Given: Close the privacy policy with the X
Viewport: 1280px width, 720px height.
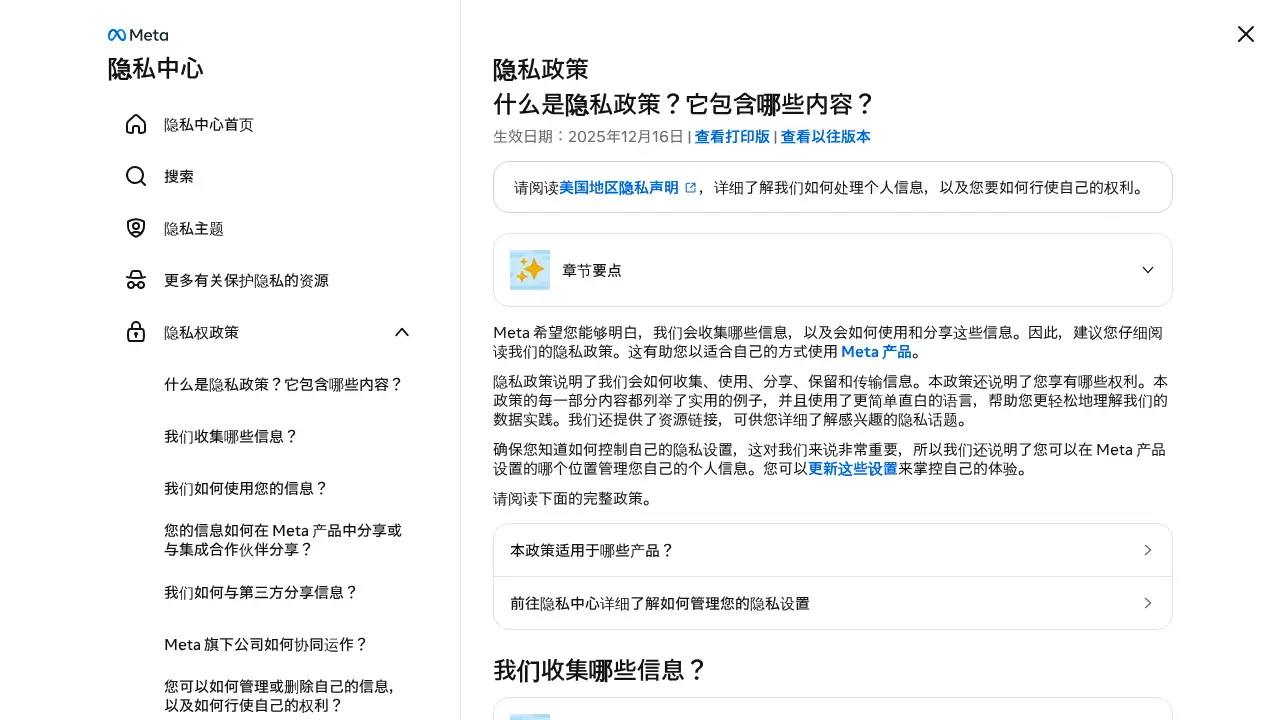Looking at the screenshot, I should click(x=1246, y=34).
